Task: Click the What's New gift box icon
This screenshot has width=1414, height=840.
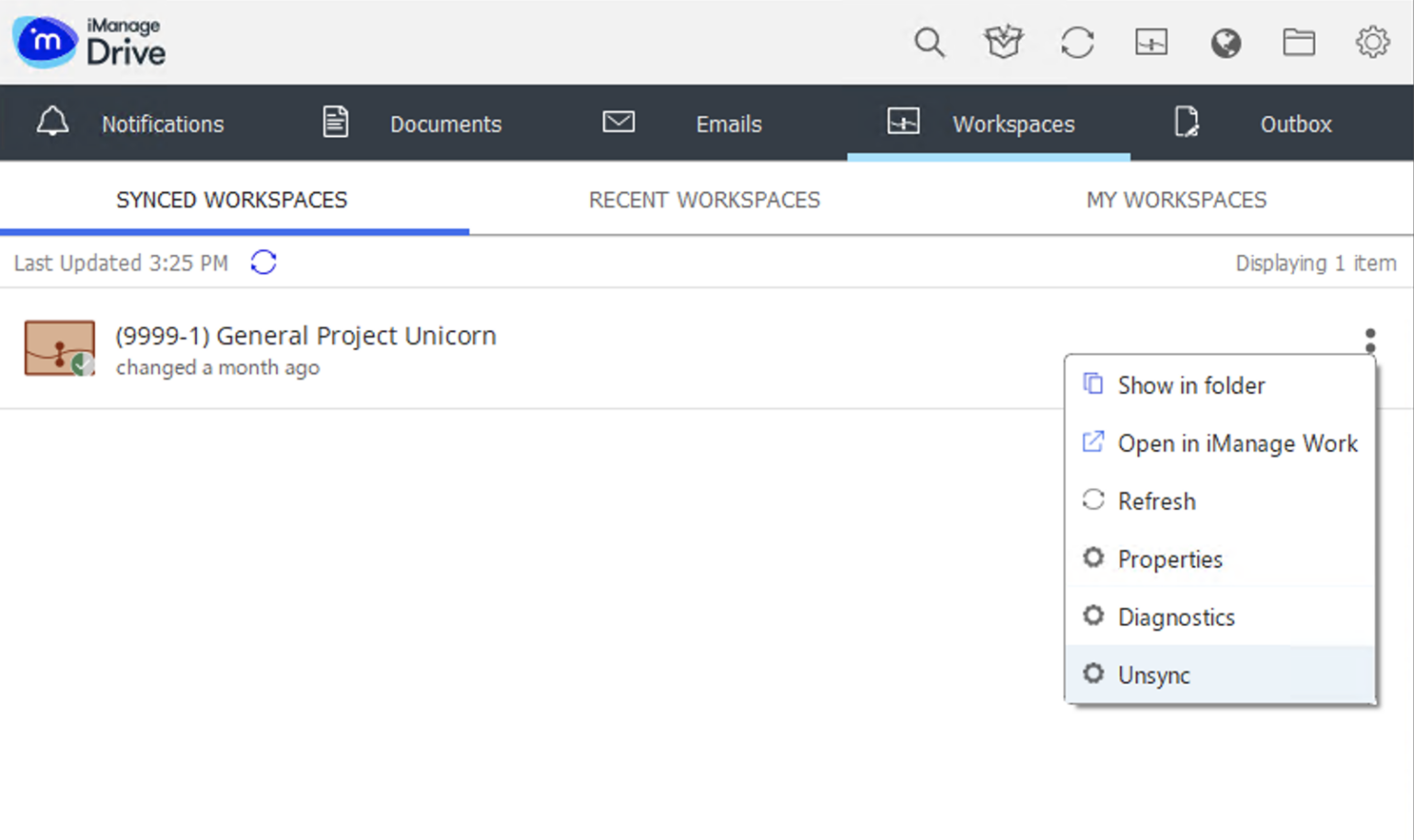Action: [1003, 42]
